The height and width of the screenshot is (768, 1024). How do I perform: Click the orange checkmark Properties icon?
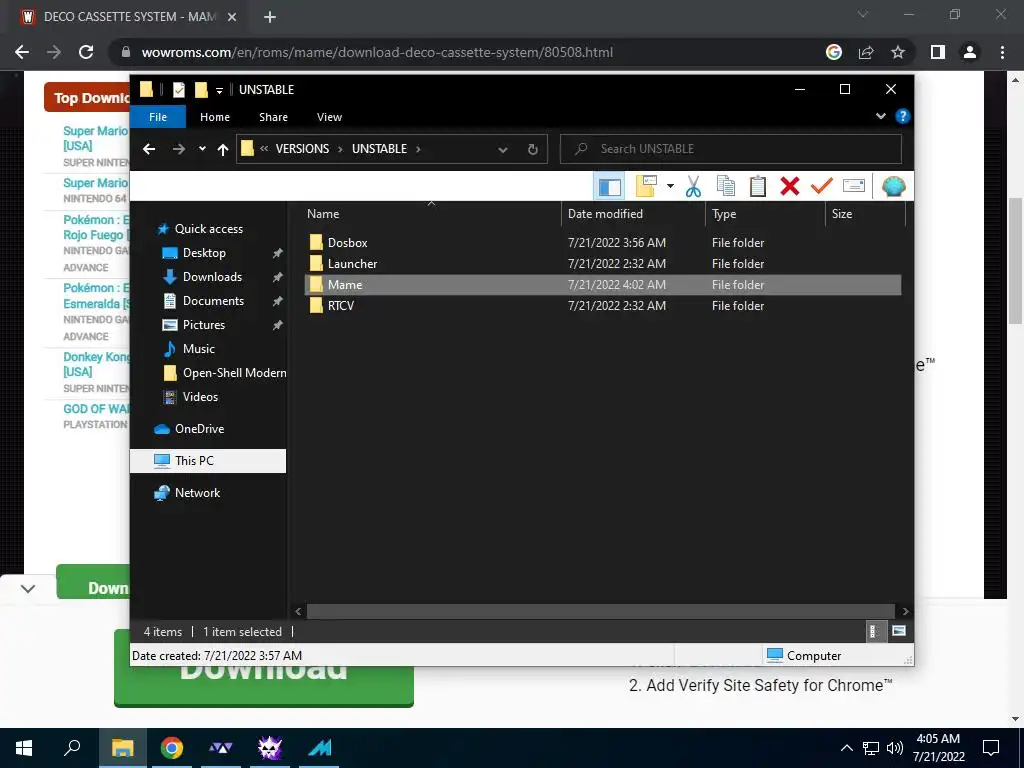click(x=822, y=187)
